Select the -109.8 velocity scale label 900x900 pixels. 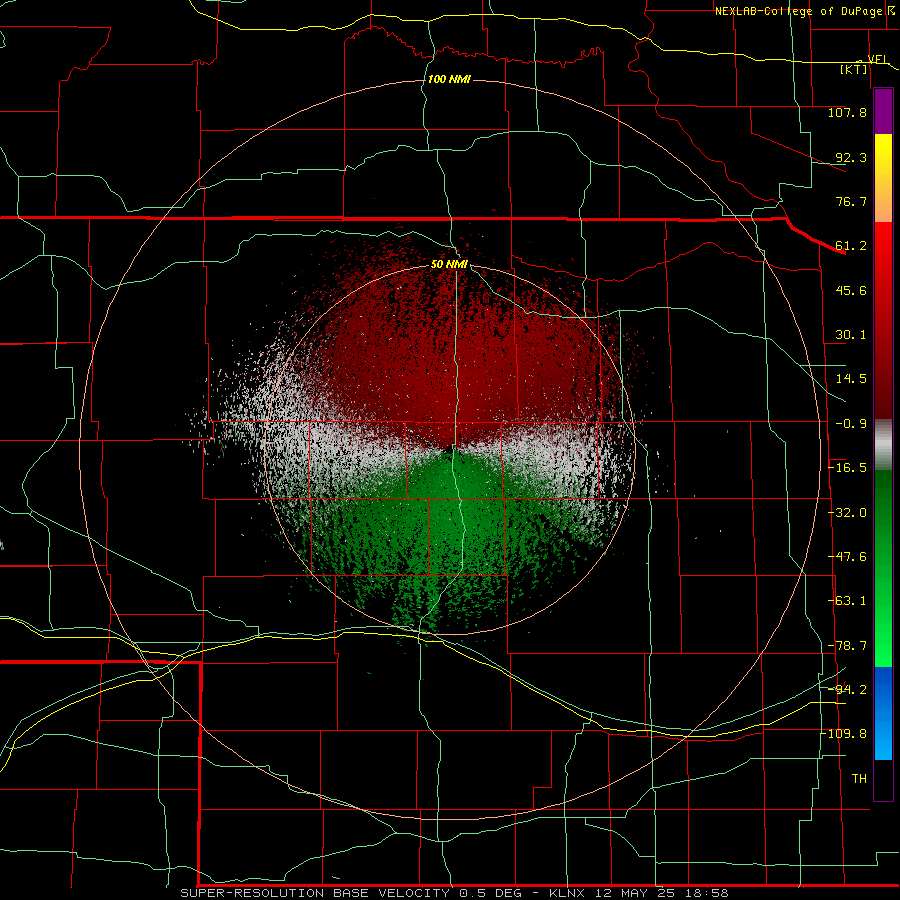845,734
